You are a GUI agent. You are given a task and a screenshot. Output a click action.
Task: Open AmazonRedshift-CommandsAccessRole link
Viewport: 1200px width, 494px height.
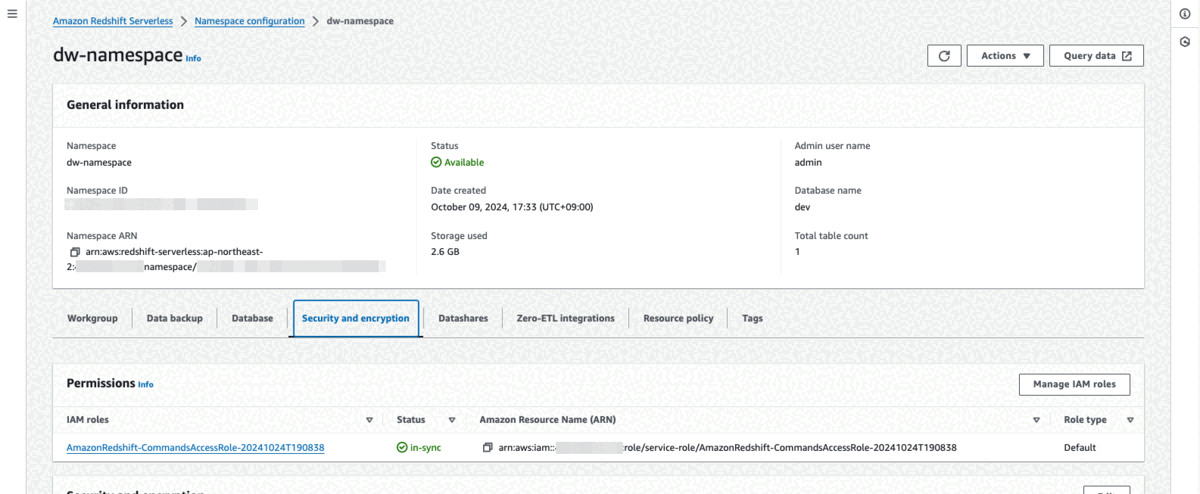tap(195, 448)
